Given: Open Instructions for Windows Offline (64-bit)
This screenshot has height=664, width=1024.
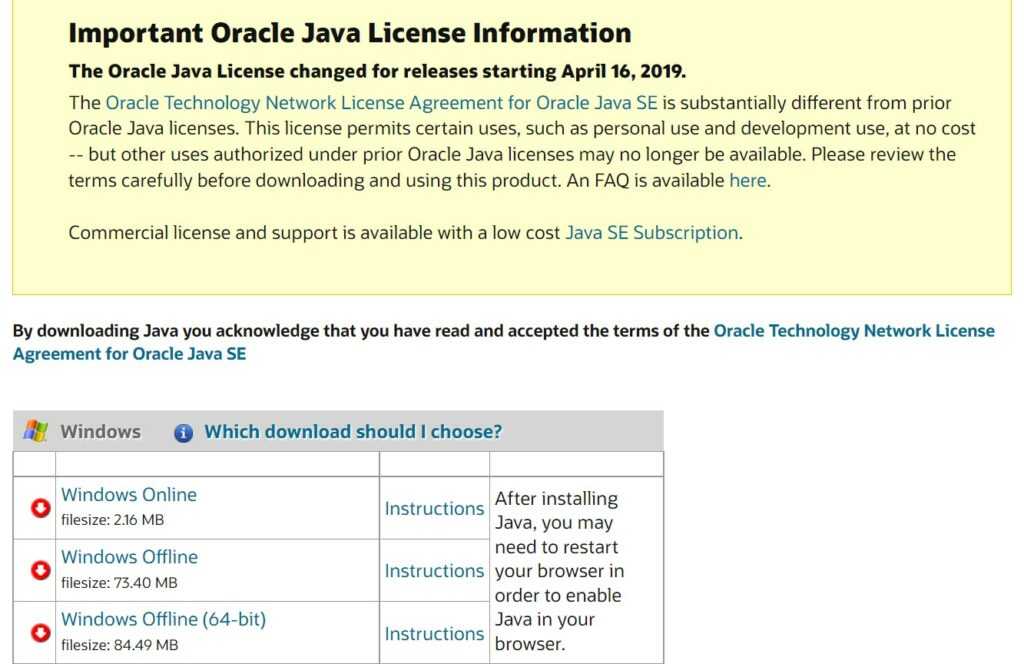Looking at the screenshot, I should [x=434, y=633].
